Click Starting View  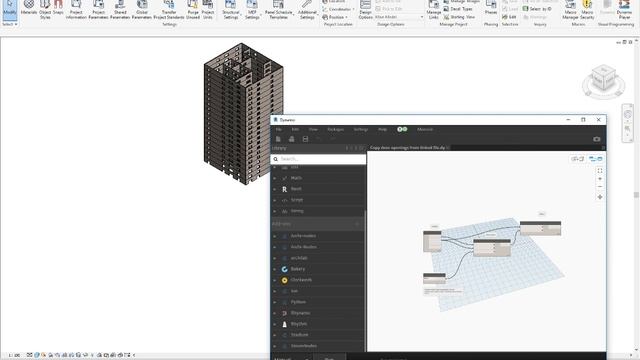point(459,17)
